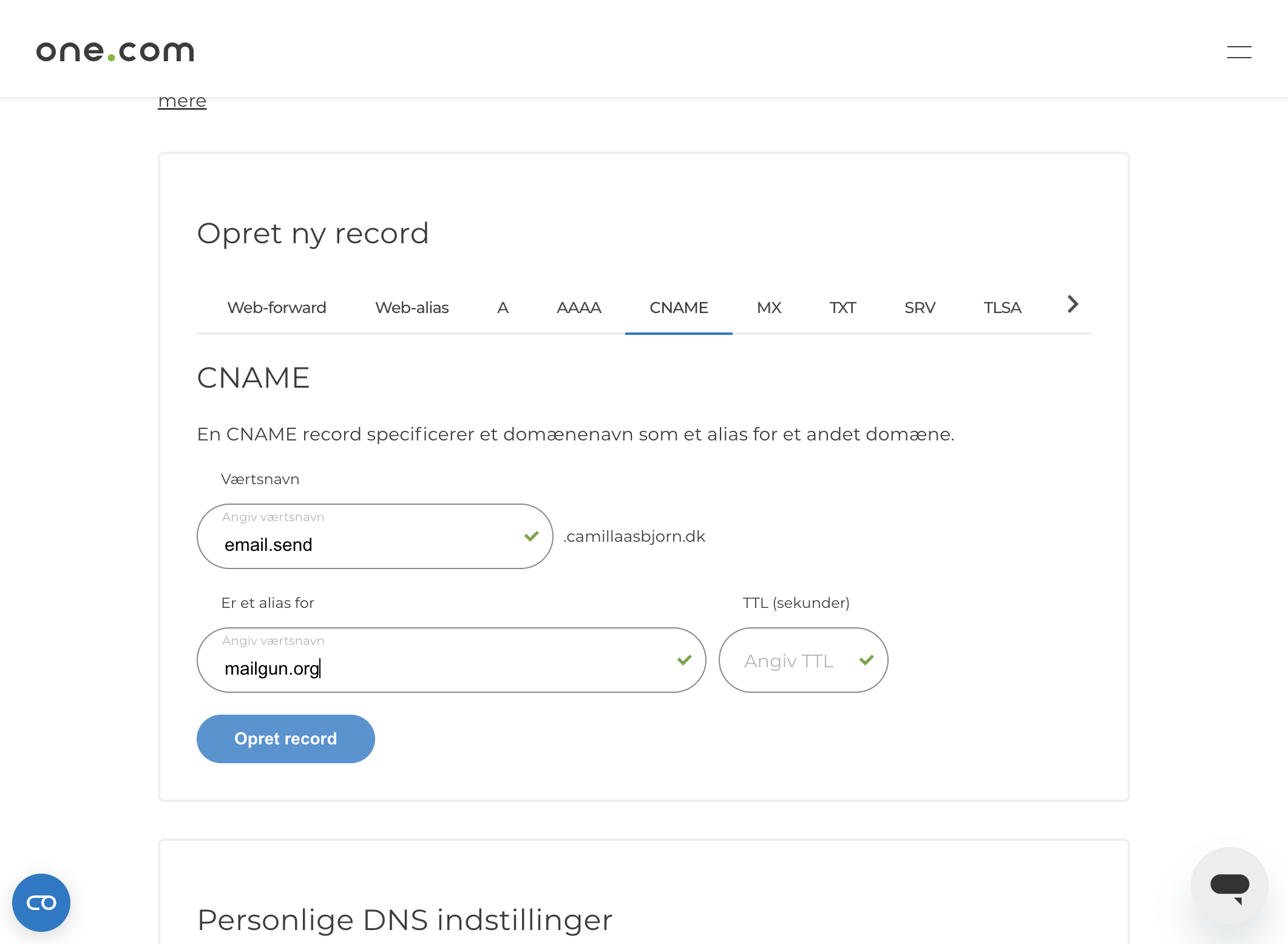Image resolution: width=1288 pixels, height=944 pixels.
Task: Open the TLSA record tab
Action: tap(1003, 308)
